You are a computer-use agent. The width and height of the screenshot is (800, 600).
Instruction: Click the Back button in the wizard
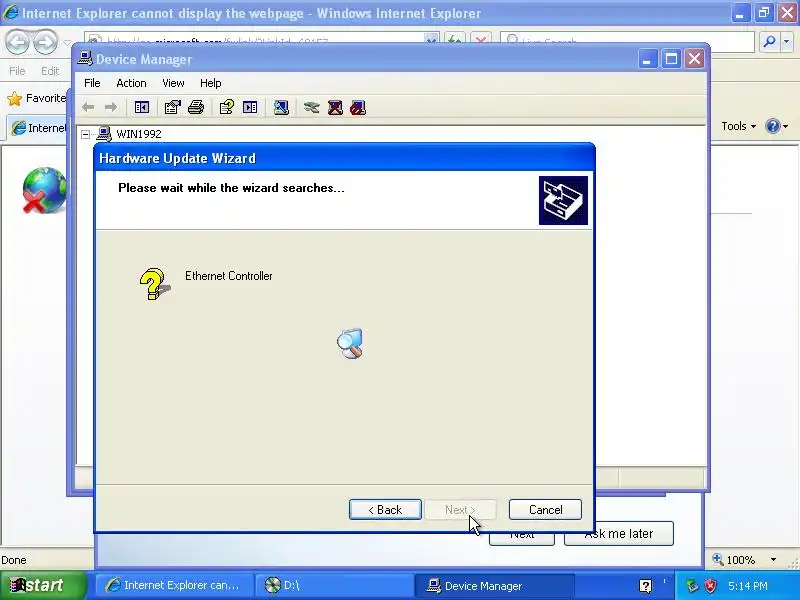(x=385, y=510)
